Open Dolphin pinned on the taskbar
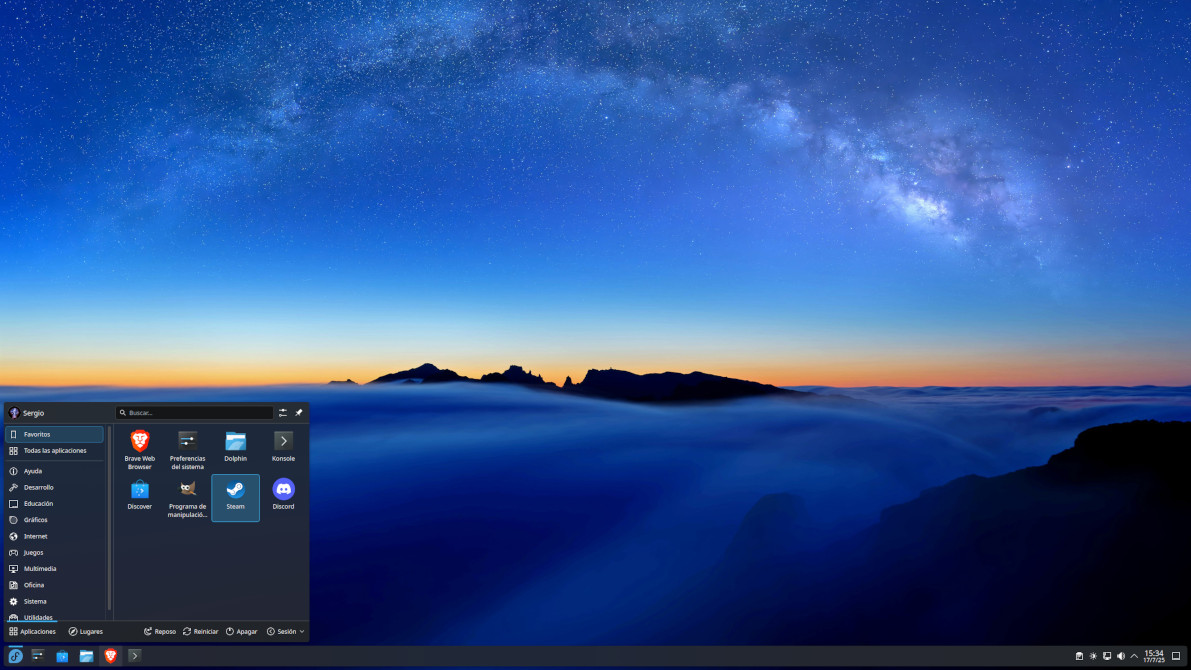Image resolution: width=1191 pixels, height=670 pixels. coord(87,656)
